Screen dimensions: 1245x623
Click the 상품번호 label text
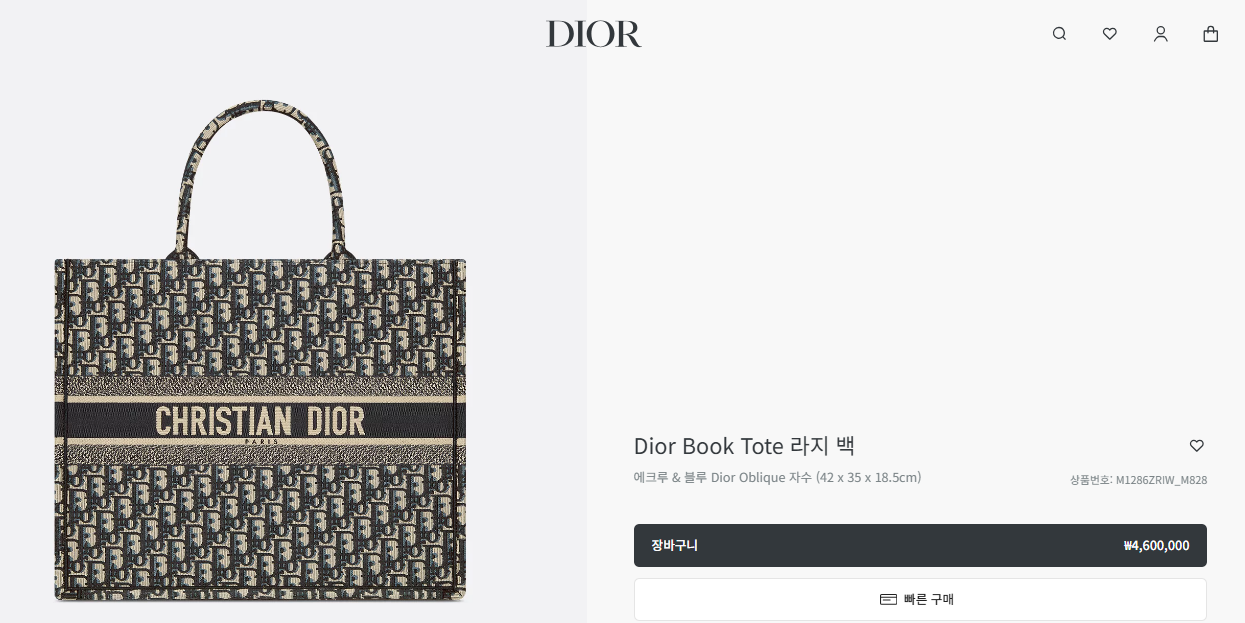pyautogui.click(x=1090, y=480)
